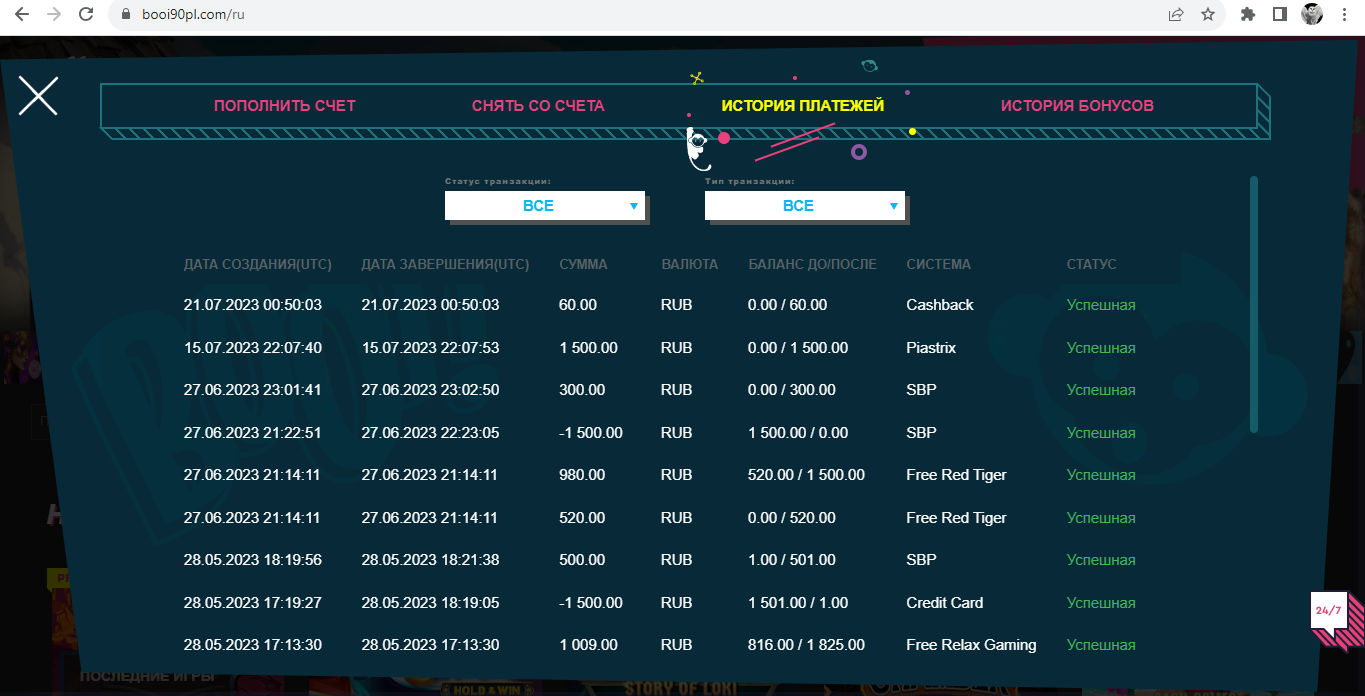The image size is (1365, 696).
Task: Open transaction type ВСЕ dropdown
Action: (x=805, y=205)
